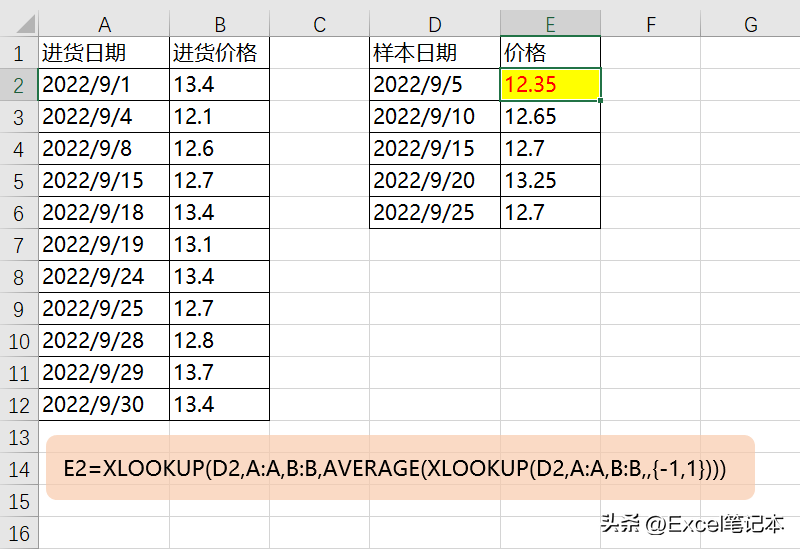Select column E header
The image size is (800, 549).
[x=550, y=24]
